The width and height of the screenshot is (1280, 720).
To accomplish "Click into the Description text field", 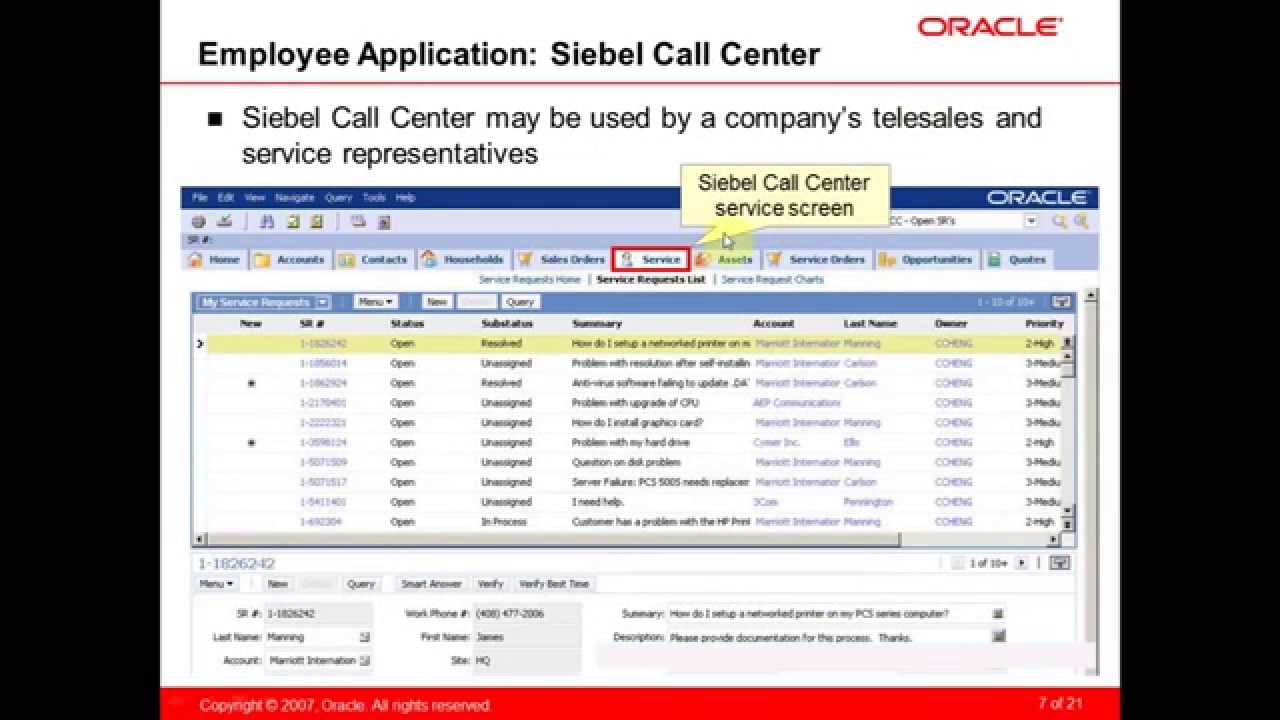I will [828, 637].
